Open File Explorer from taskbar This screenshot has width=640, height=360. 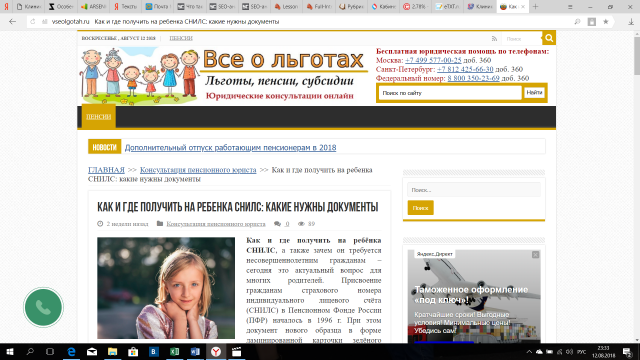112,351
